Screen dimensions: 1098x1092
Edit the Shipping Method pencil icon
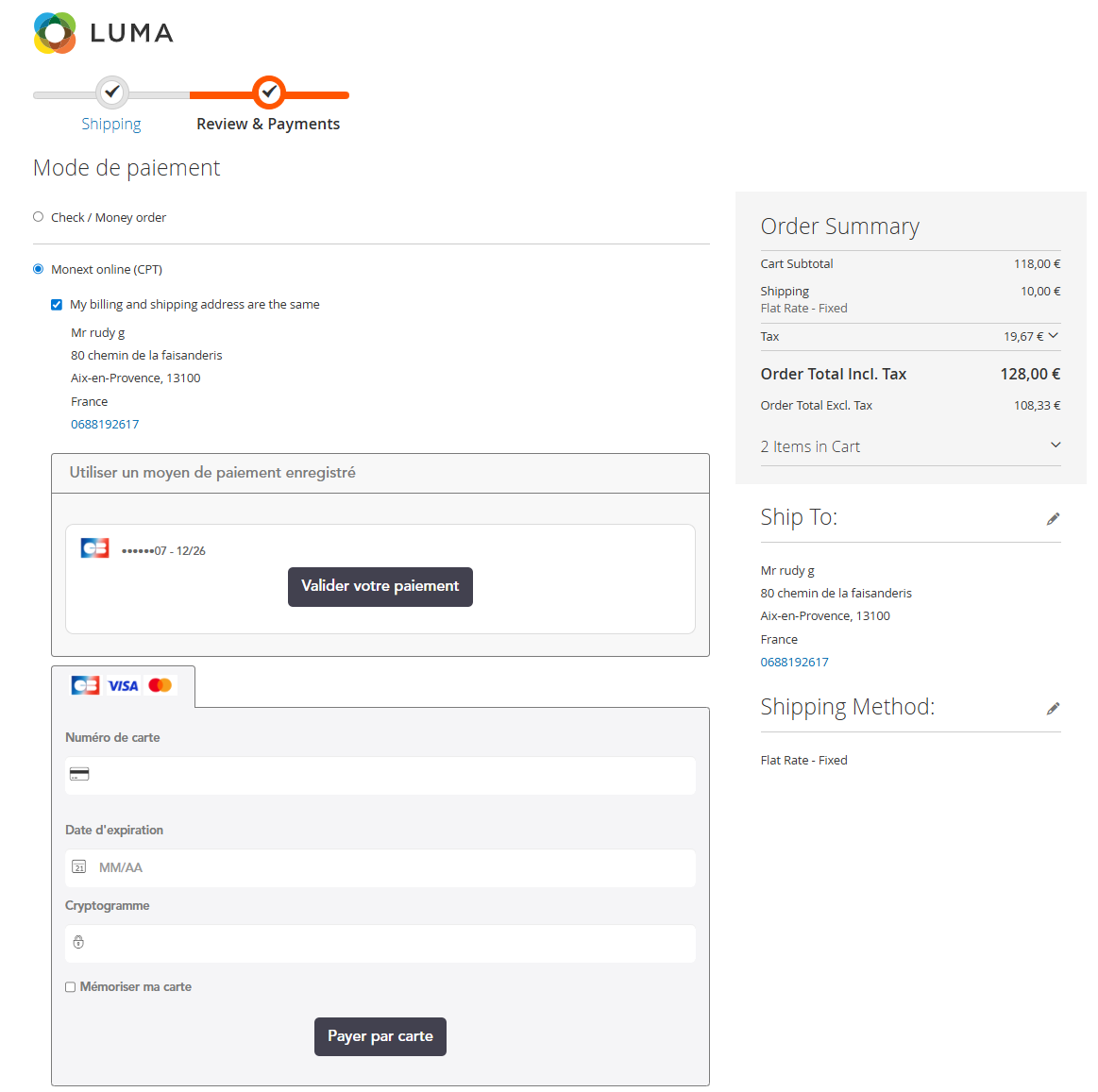coord(1053,709)
